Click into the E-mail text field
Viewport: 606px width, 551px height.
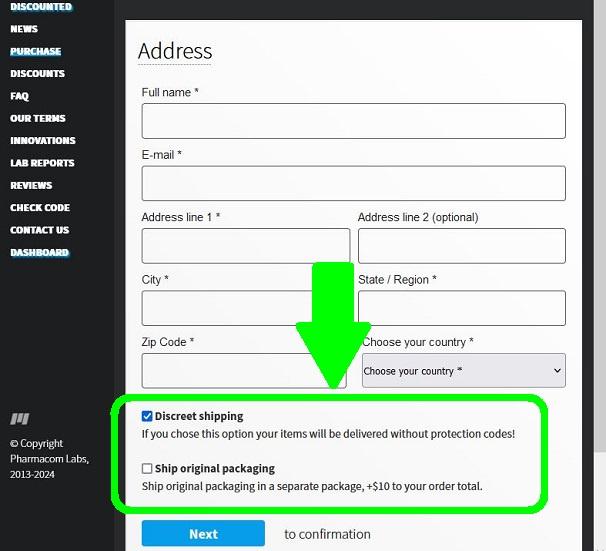tap(353, 183)
